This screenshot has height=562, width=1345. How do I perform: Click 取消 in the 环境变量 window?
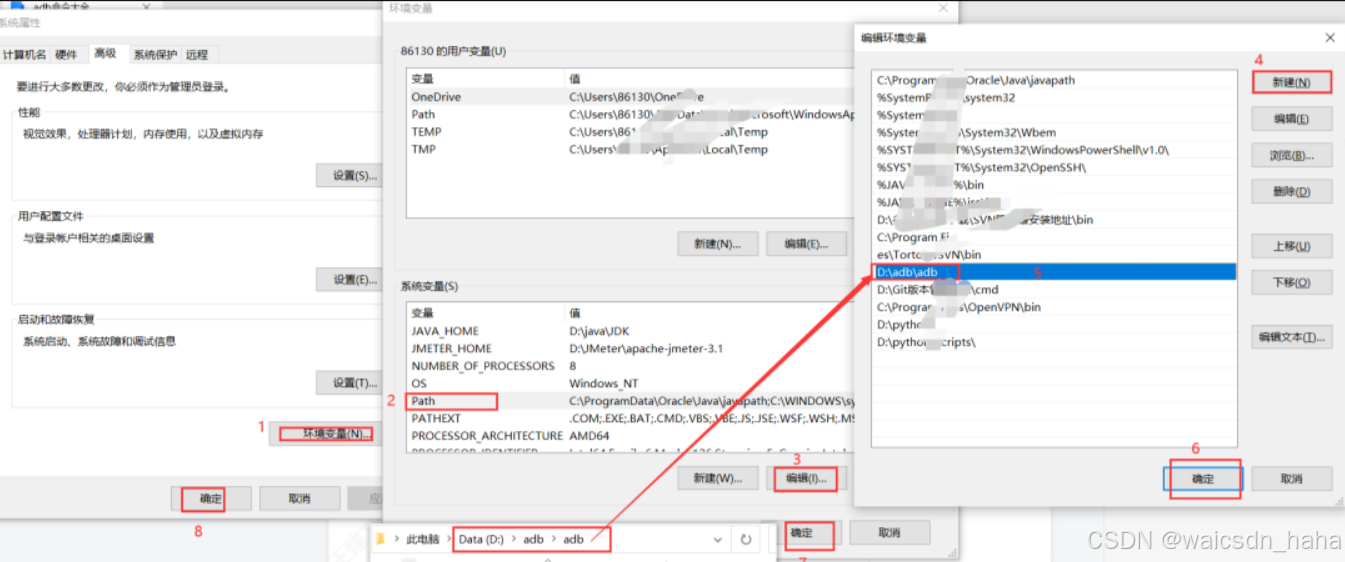point(890,533)
